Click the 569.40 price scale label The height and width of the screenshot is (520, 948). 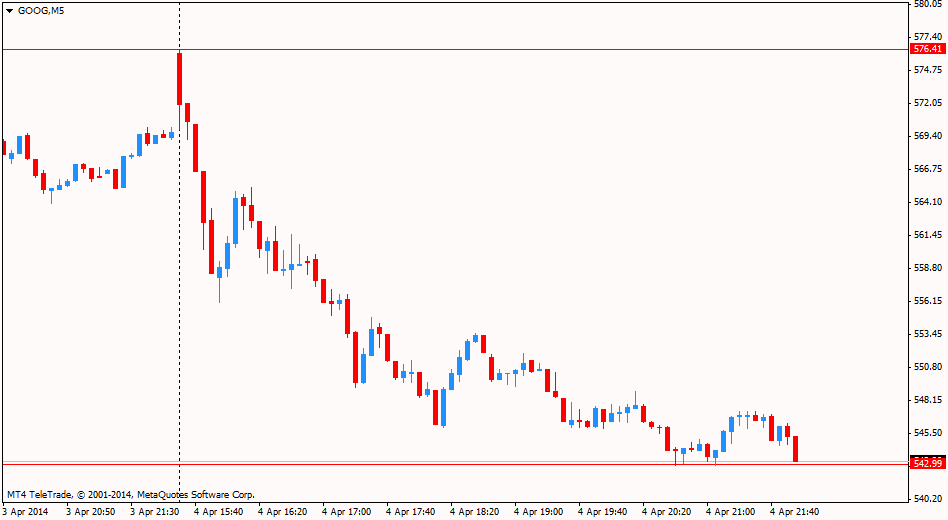928,136
